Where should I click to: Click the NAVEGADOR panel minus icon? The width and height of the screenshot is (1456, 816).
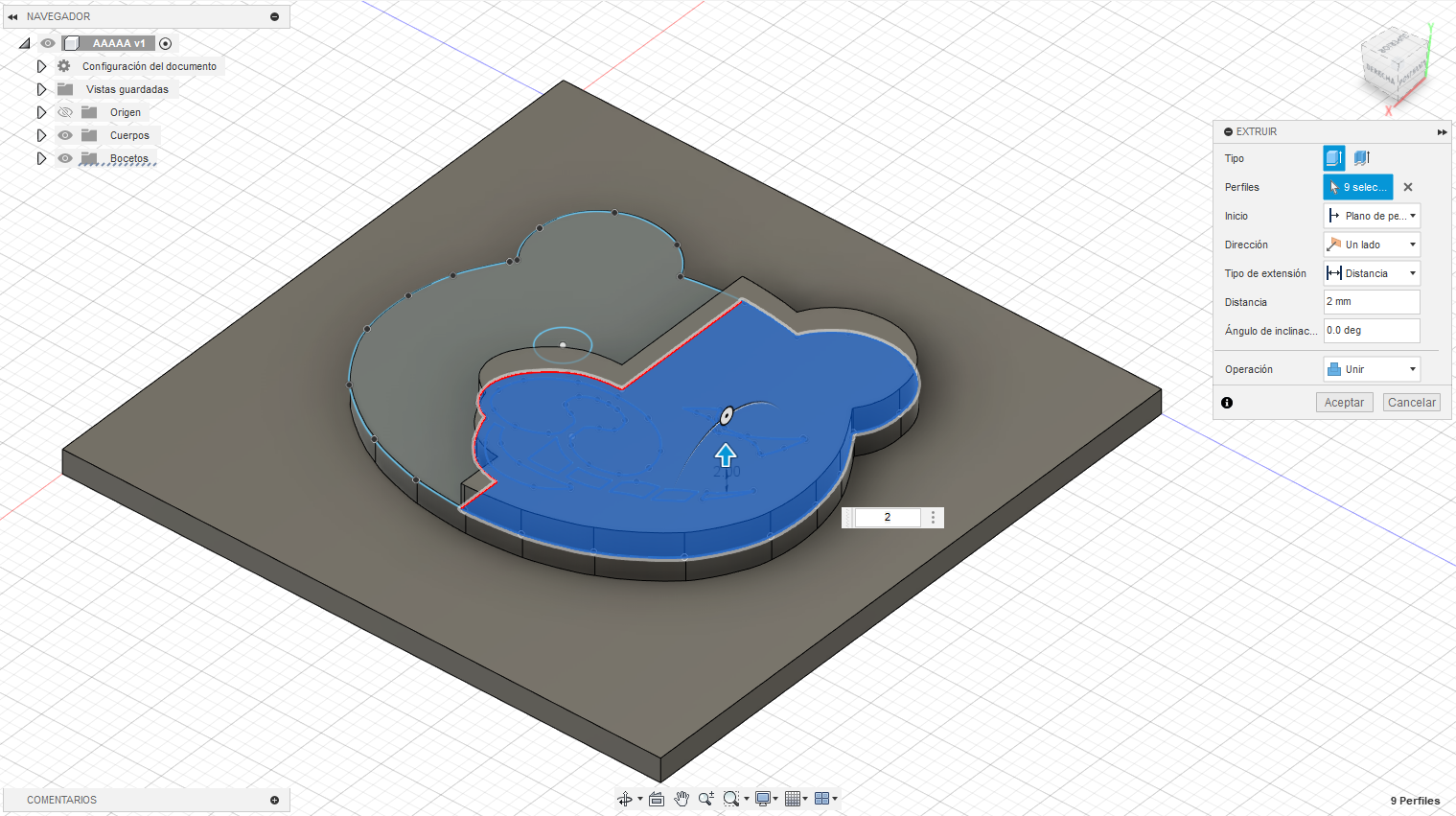pyautogui.click(x=274, y=16)
